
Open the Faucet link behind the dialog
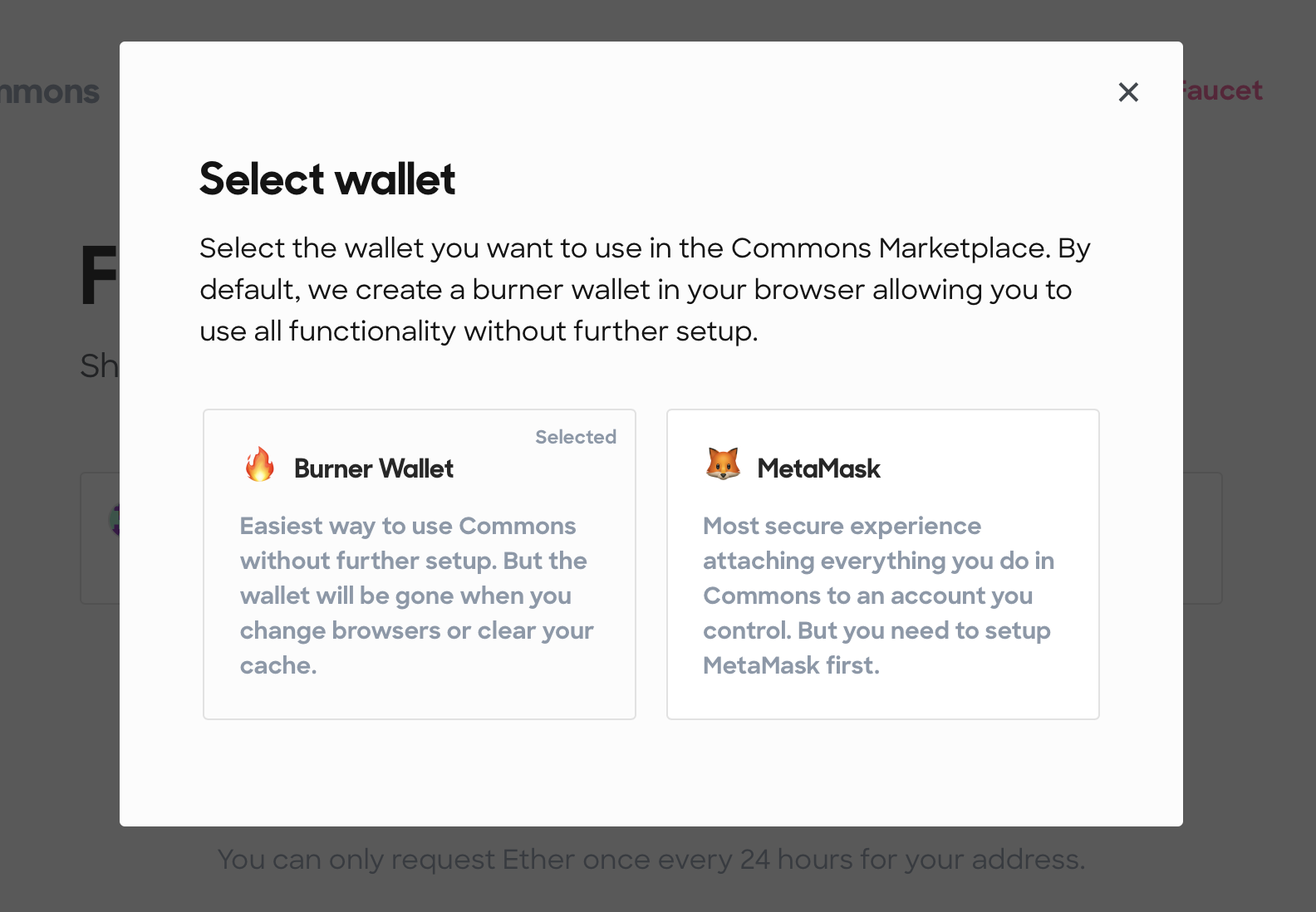[x=1223, y=91]
